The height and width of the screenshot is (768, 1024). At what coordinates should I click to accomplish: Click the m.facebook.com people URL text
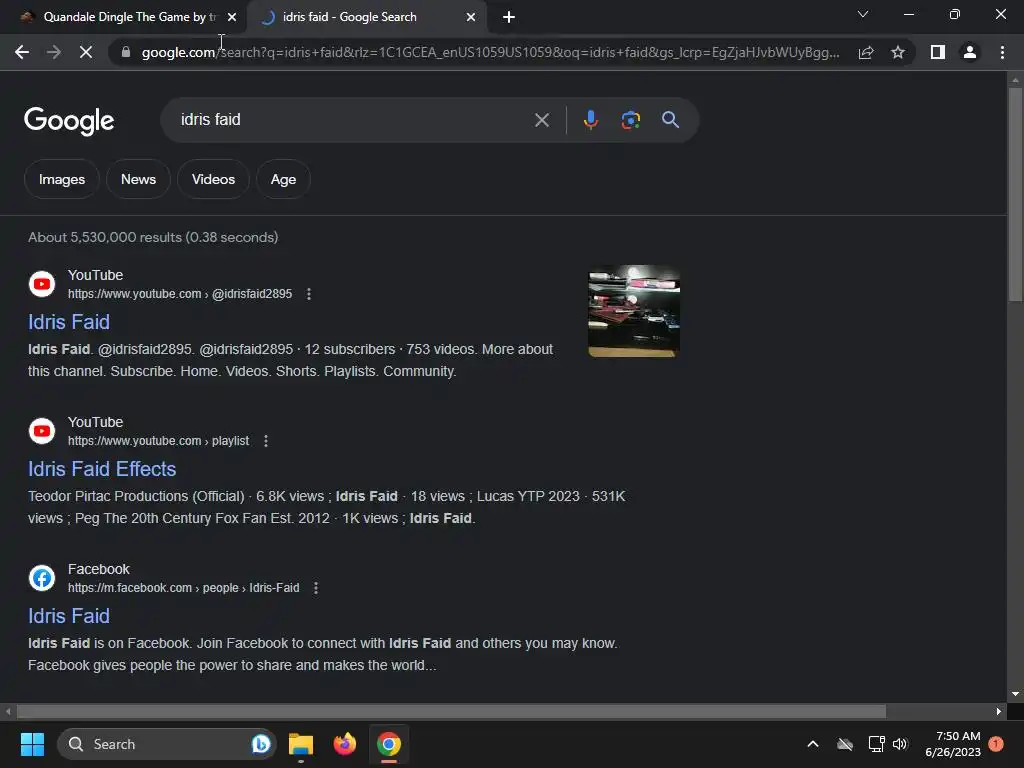184,588
